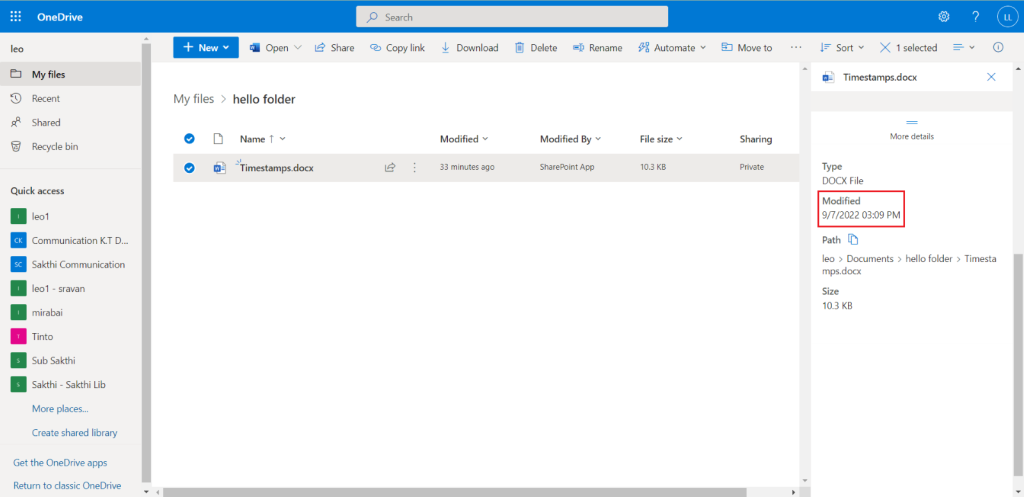Click Copy link in the toolbar
The width and height of the screenshot is (1024, 497).
(x=397, y=48)
